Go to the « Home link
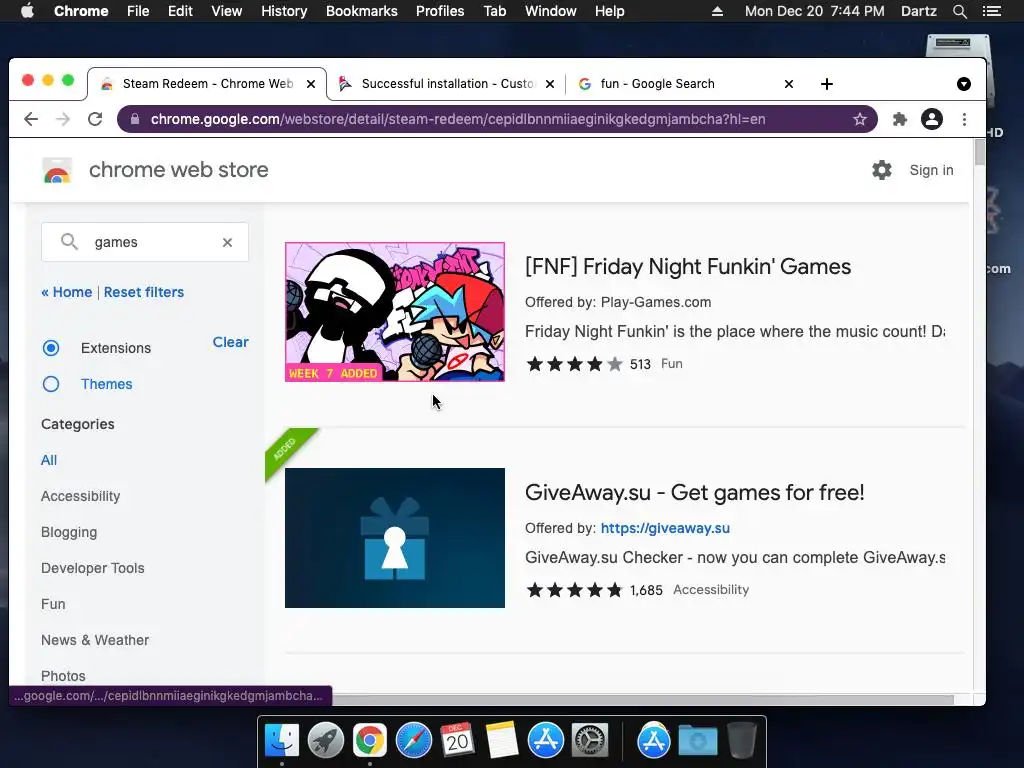Screen dimensions: 1024x768 (67, 292)
